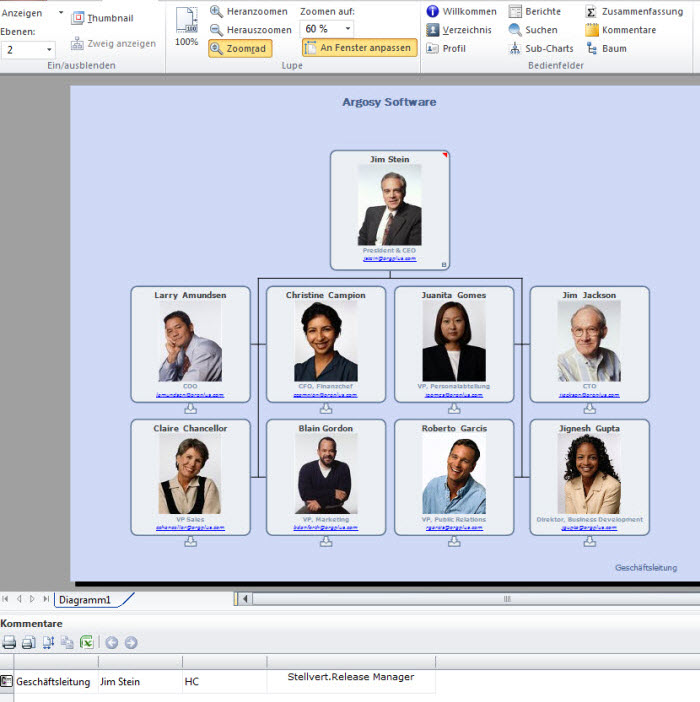The height and width of the screenshot is (702, 700).
Task: Open Jignesh Gupta's email link
Action: [x=589, y=528]
